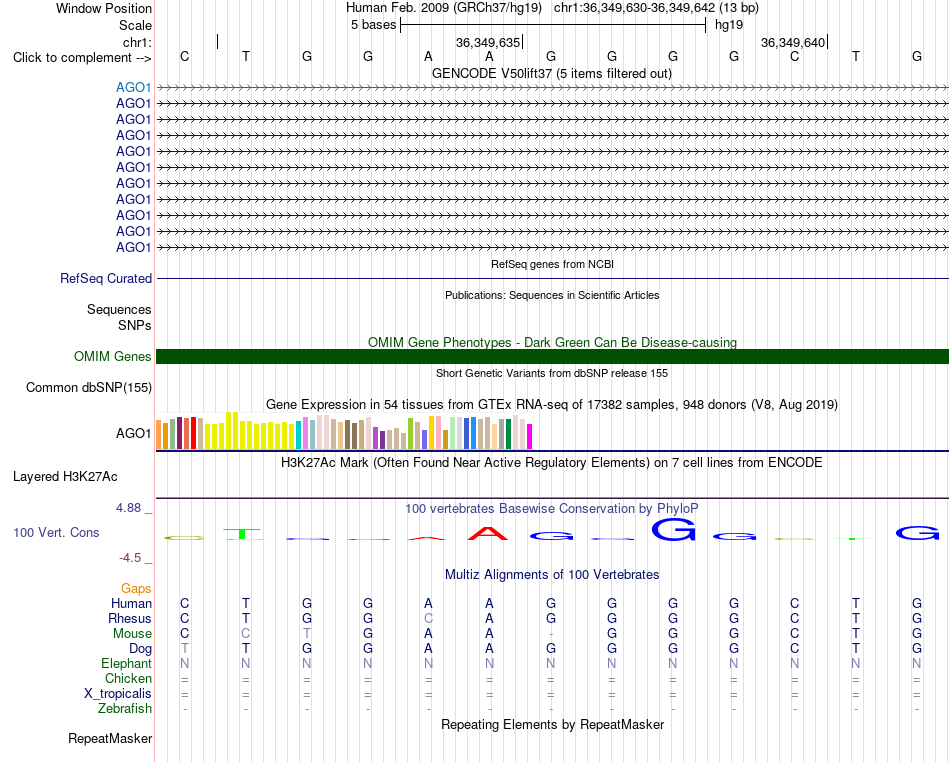Click the "Elephant" alignment row label
The width and height of the screenshot is (950, 762).
click(x=126, y=664)
